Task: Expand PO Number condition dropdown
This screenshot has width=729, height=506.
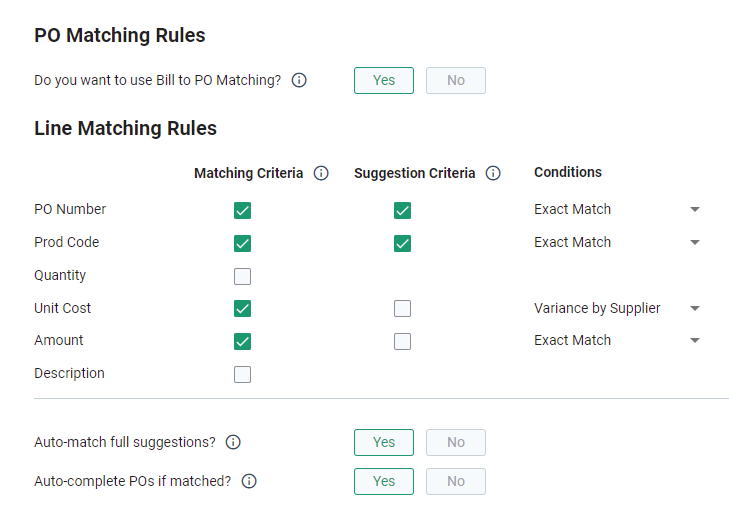Action: point(617,209)
